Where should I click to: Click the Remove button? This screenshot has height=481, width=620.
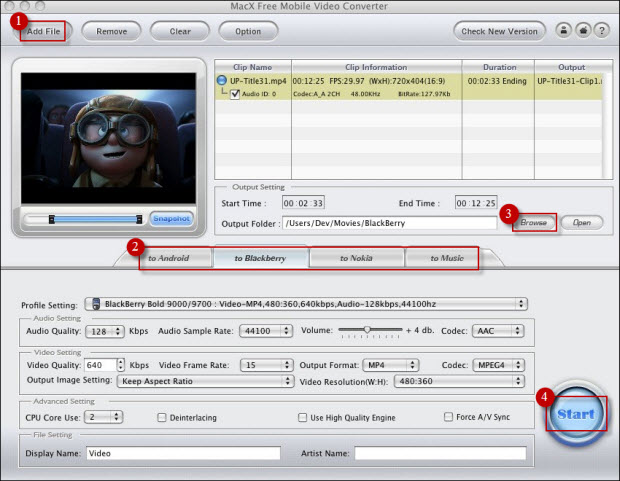coord(112,31)
